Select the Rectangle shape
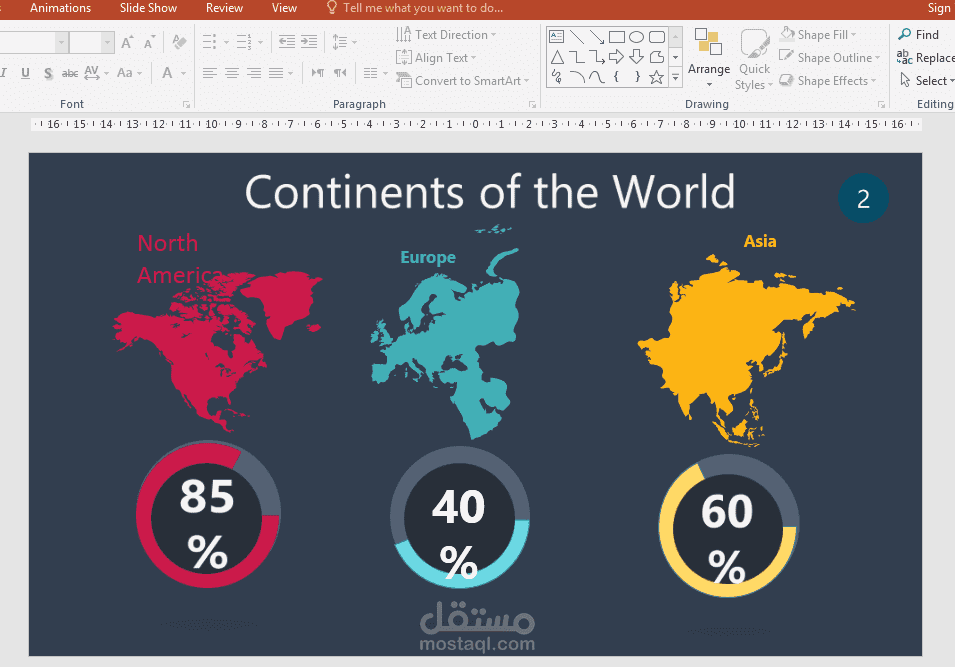This screenshot has height=667, width=955. point(616,37)
